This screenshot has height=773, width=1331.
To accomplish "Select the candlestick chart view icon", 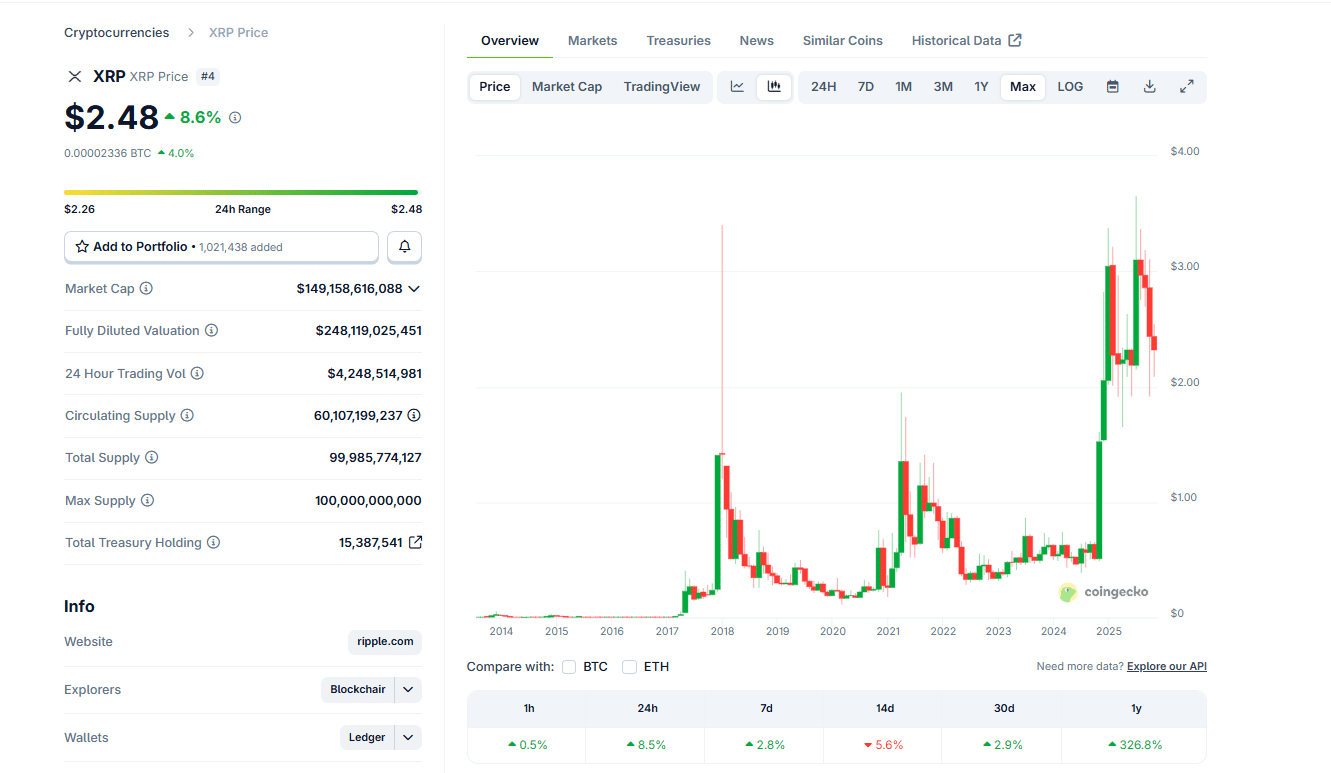I will 774,87.
